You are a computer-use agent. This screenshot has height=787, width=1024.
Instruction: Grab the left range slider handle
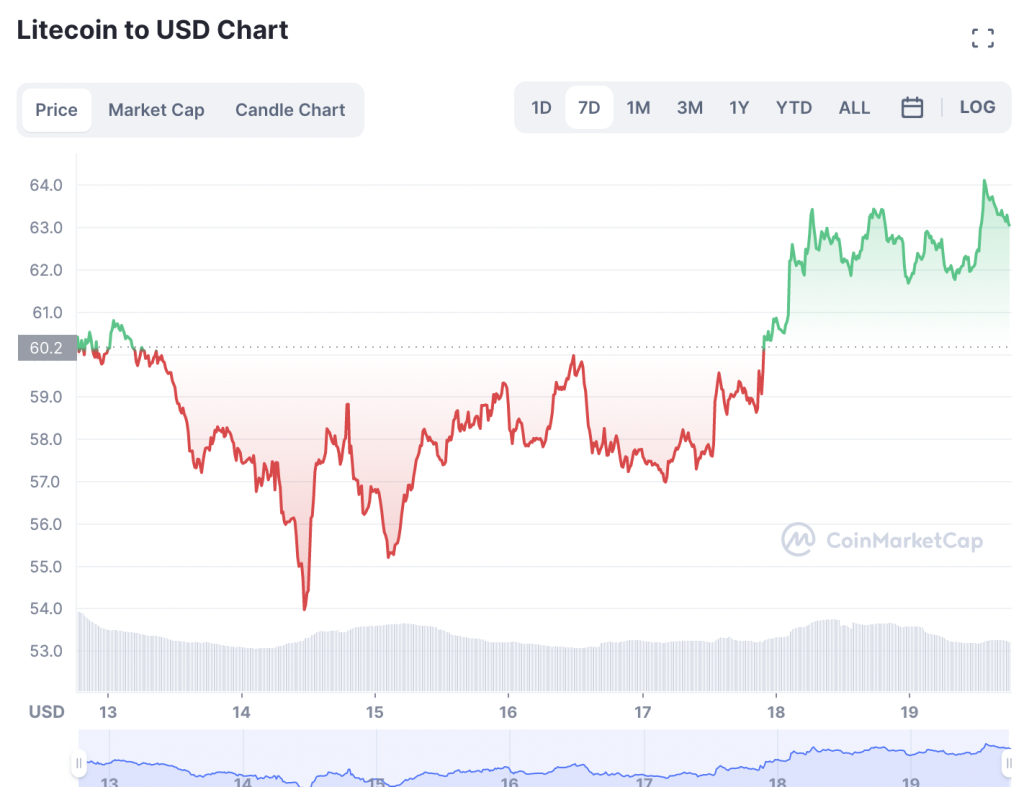pyautogui.click(x=79, y=764)
